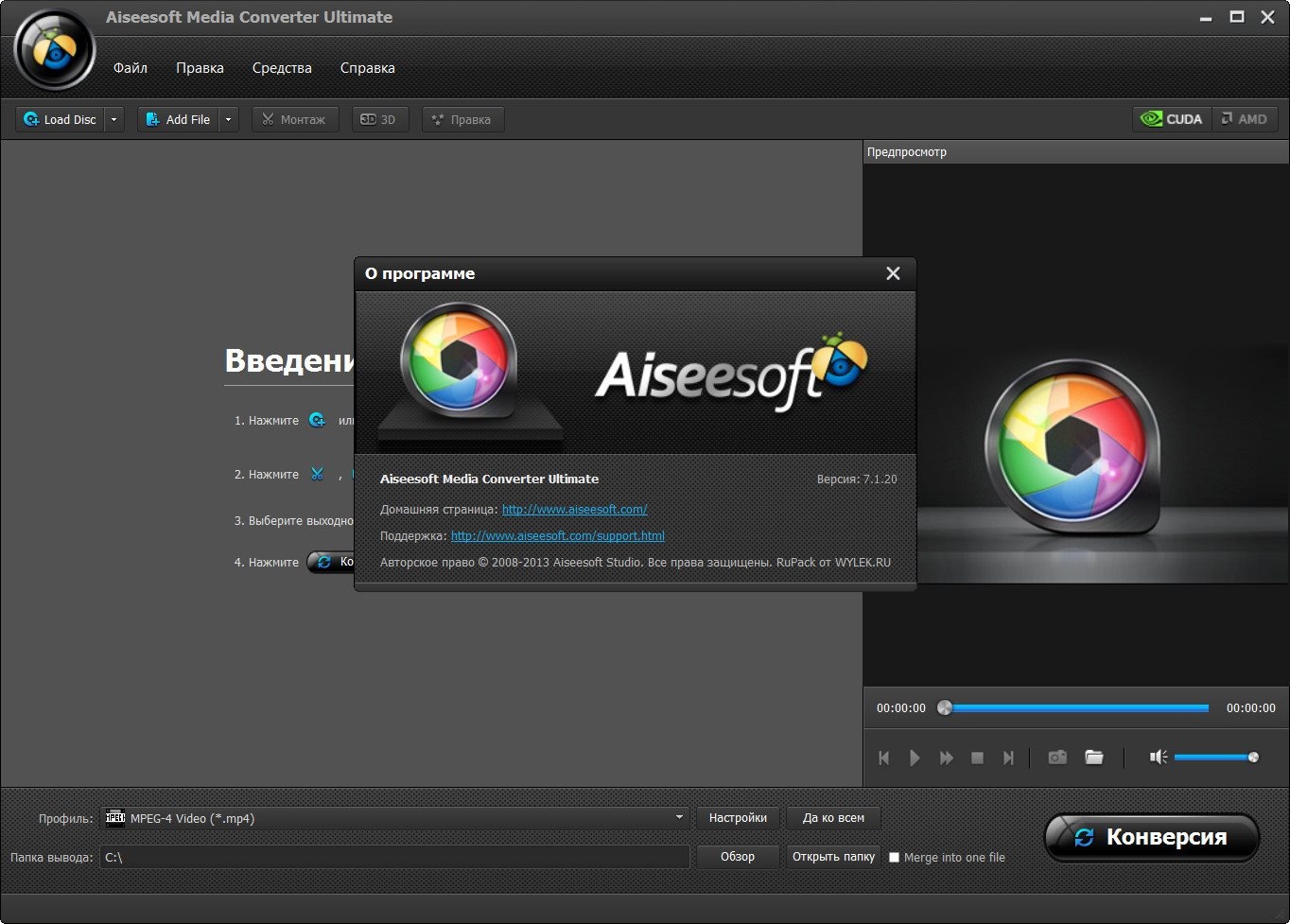Open the Файл menu

point(131,68)
